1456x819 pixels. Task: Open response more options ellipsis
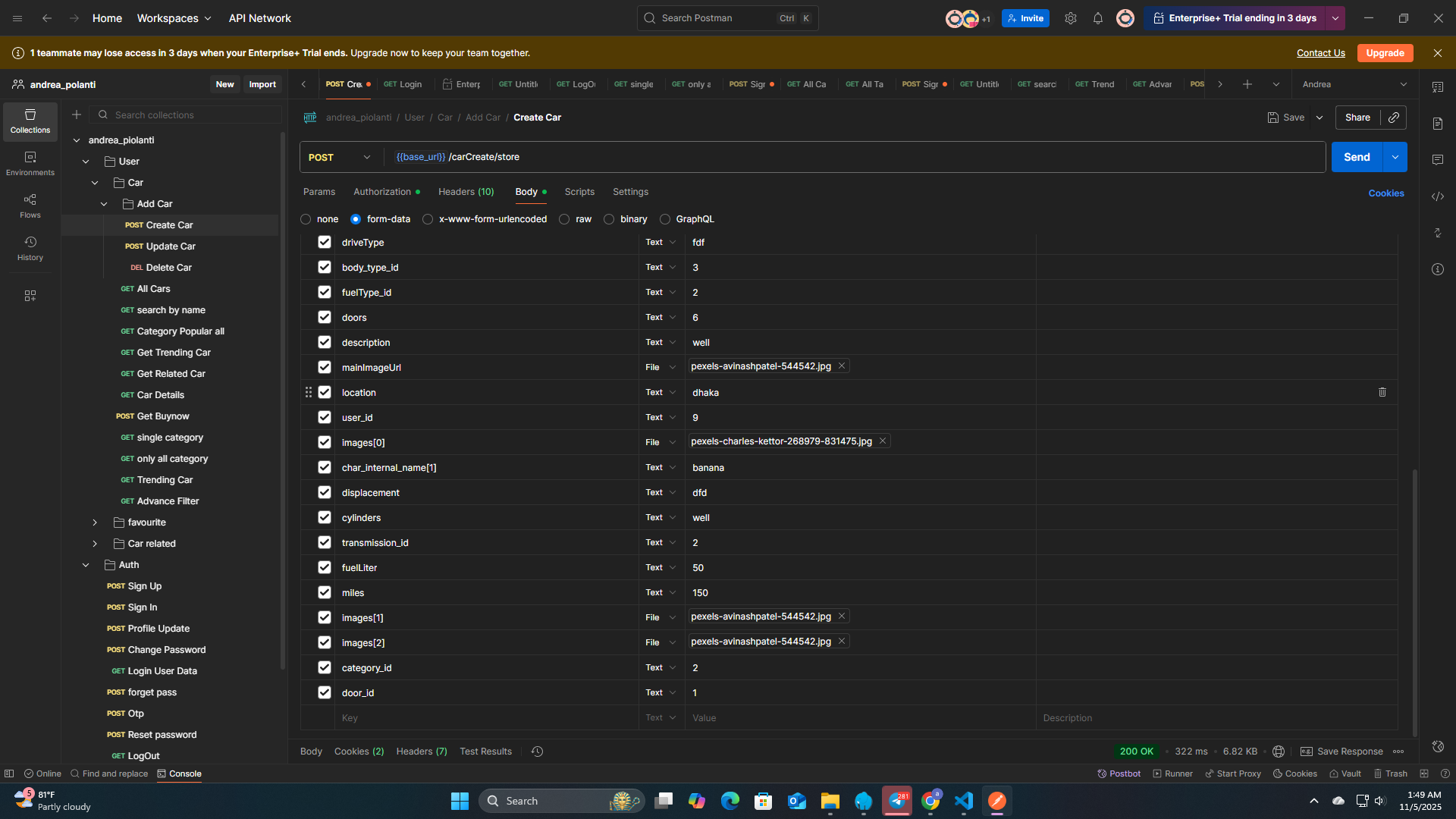pos(1399,752)
